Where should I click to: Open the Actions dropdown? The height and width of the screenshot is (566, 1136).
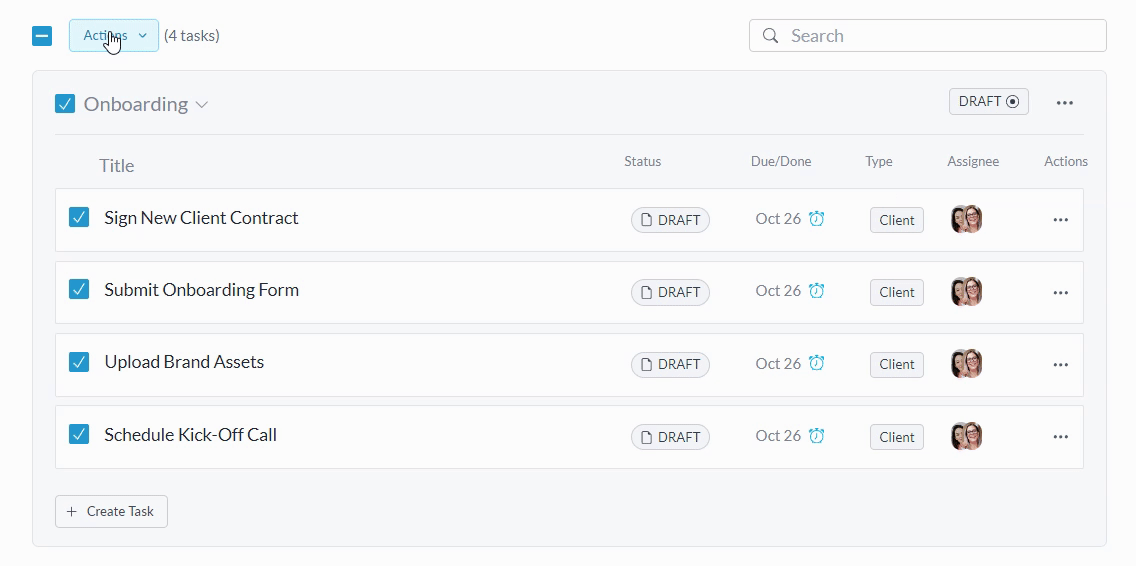tap(114, 36)
